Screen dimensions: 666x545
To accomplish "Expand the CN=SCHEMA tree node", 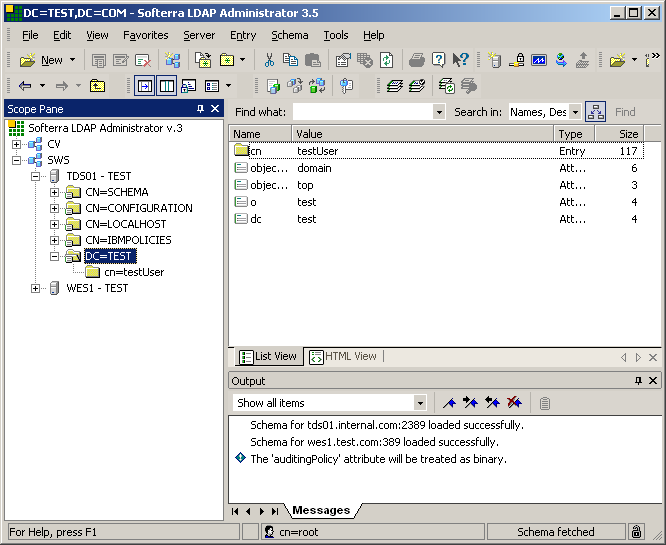I will point(55,192).
